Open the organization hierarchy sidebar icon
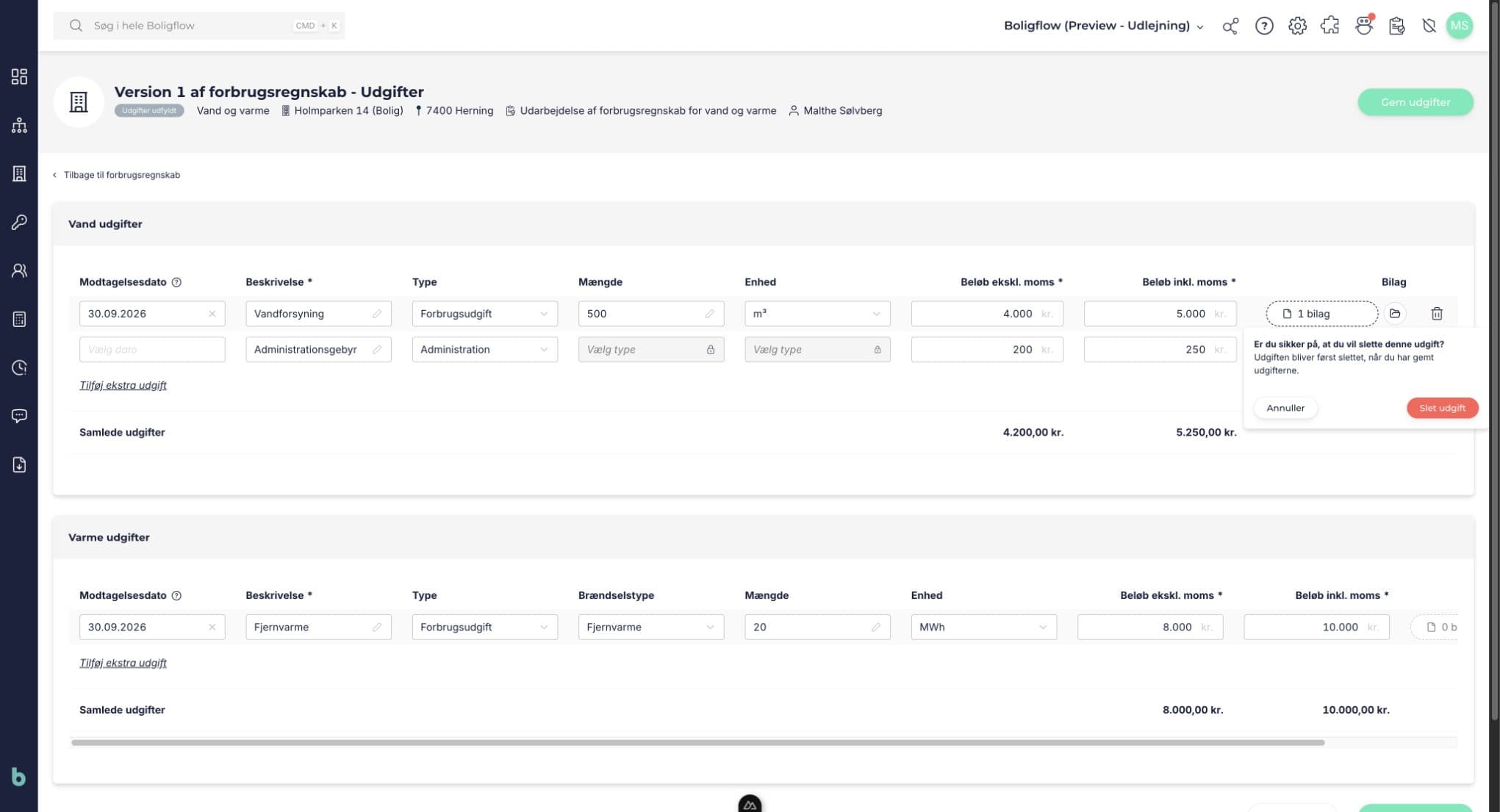 click(x=19, y=125)
